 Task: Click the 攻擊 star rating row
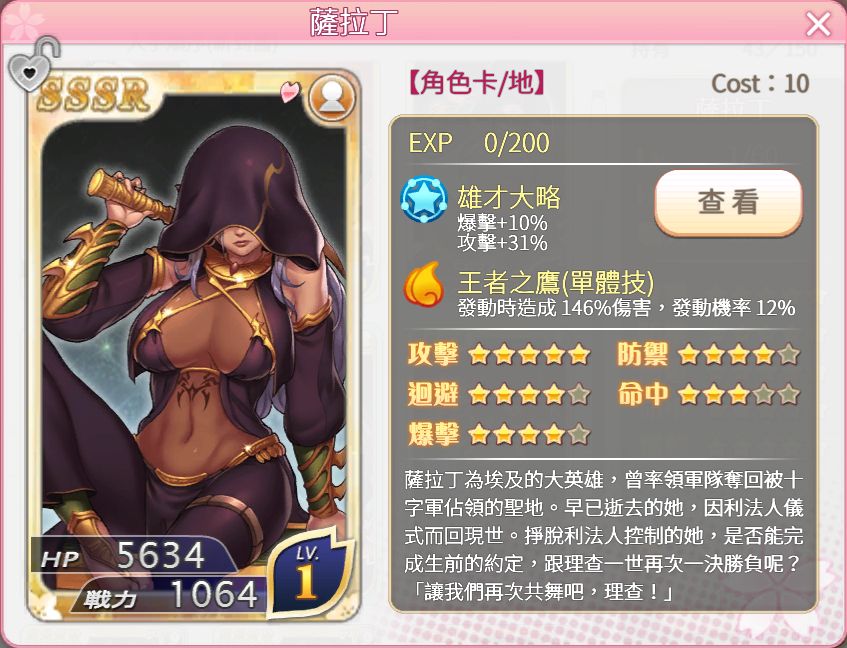[x=499, y=354]
